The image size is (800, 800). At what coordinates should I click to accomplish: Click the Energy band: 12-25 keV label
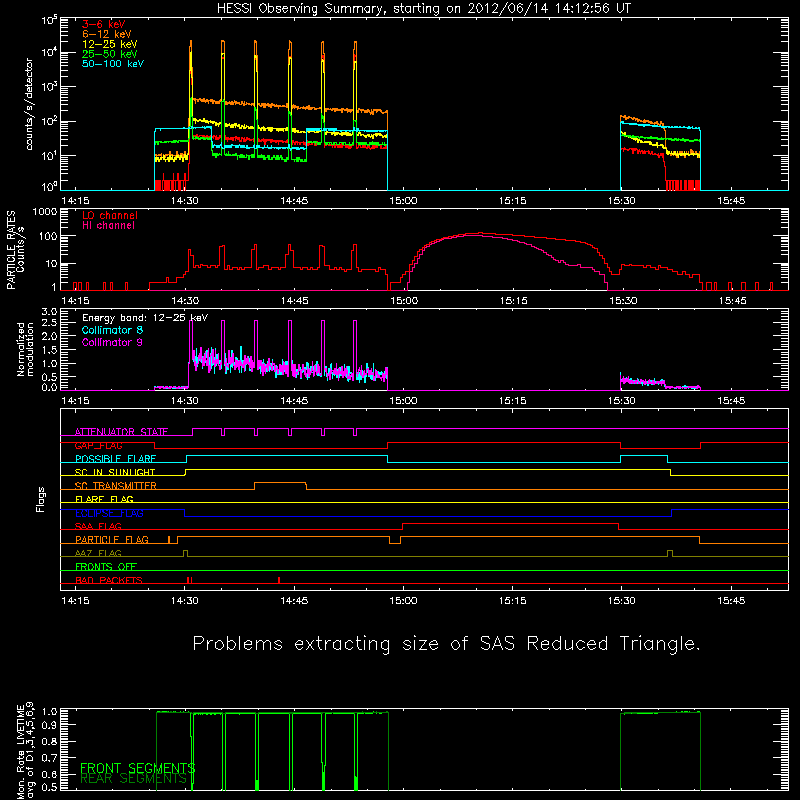[145, 318]
